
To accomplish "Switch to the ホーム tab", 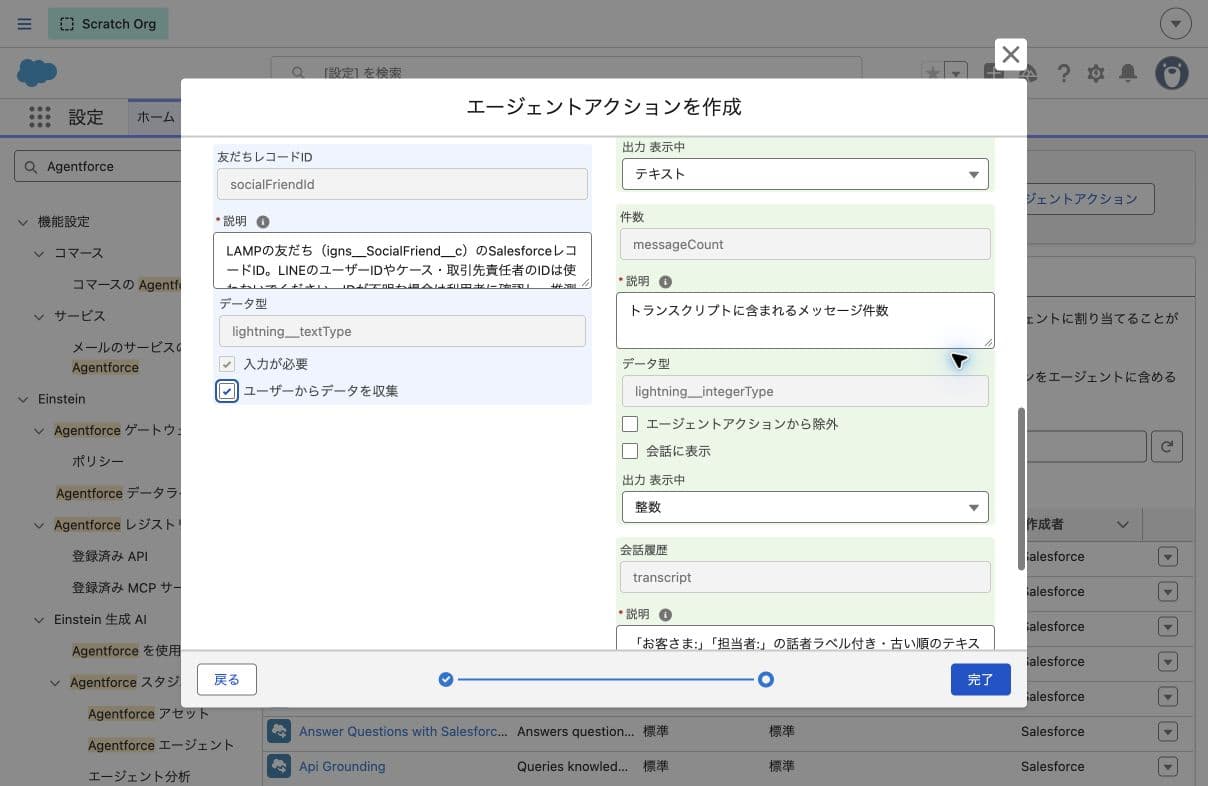I will [155, 117].
